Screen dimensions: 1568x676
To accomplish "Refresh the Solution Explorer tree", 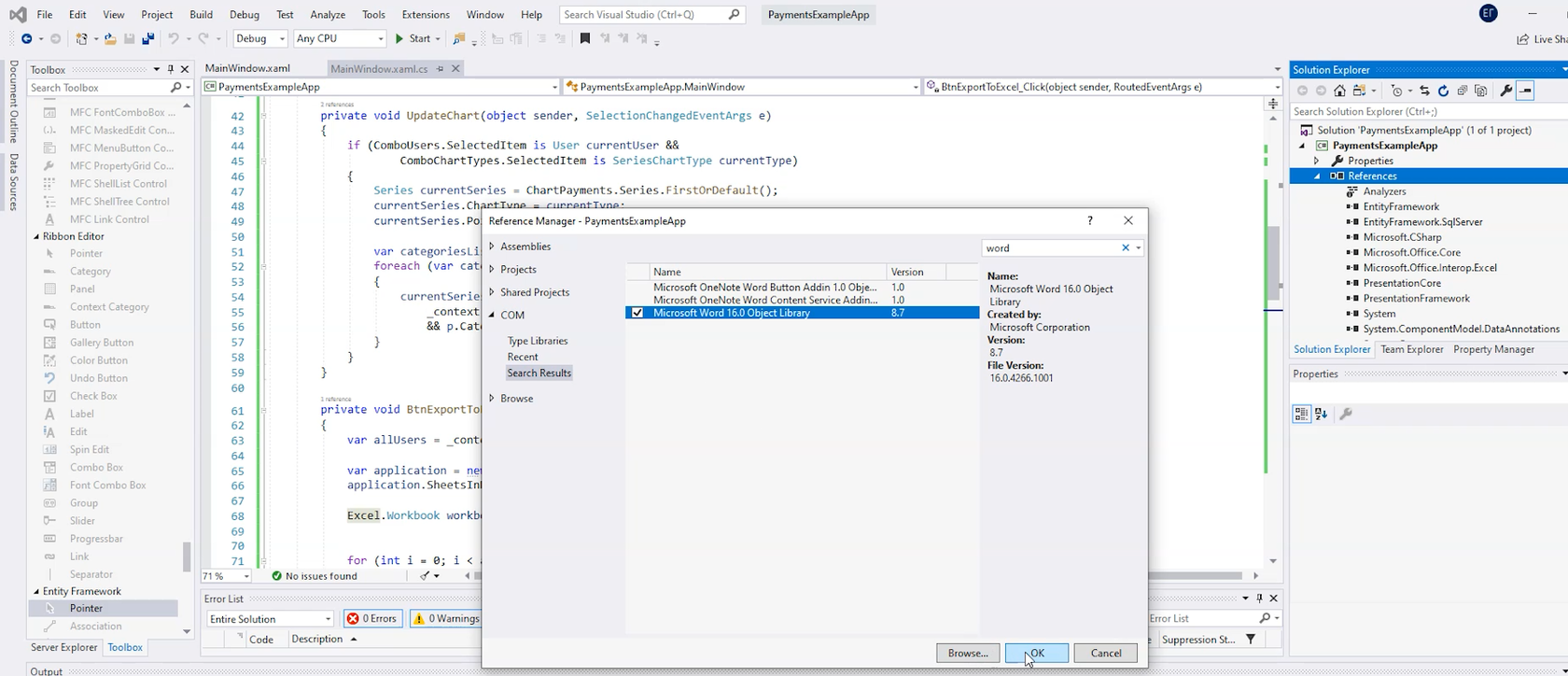I will pyautogui.click(x=1443, y=91).
